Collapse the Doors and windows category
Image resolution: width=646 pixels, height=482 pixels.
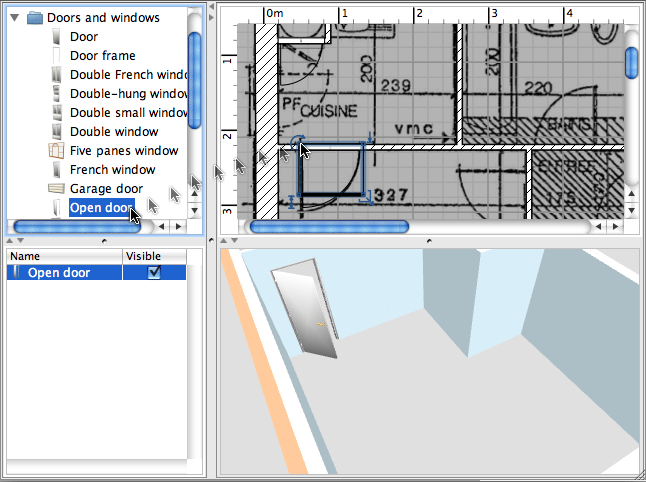[15, 18]
